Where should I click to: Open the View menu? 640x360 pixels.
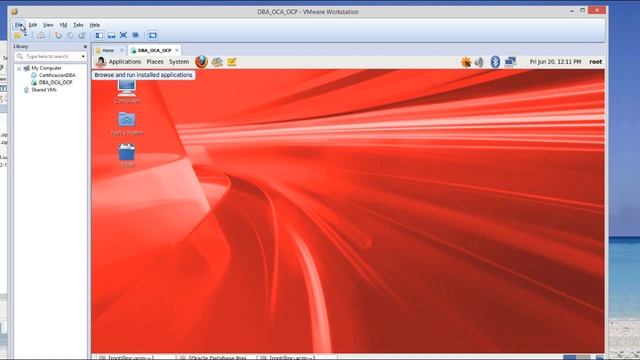(48, 25)
